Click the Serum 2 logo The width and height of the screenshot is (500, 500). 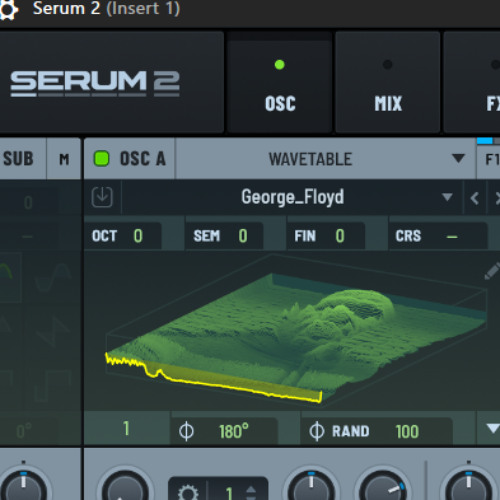95,83
